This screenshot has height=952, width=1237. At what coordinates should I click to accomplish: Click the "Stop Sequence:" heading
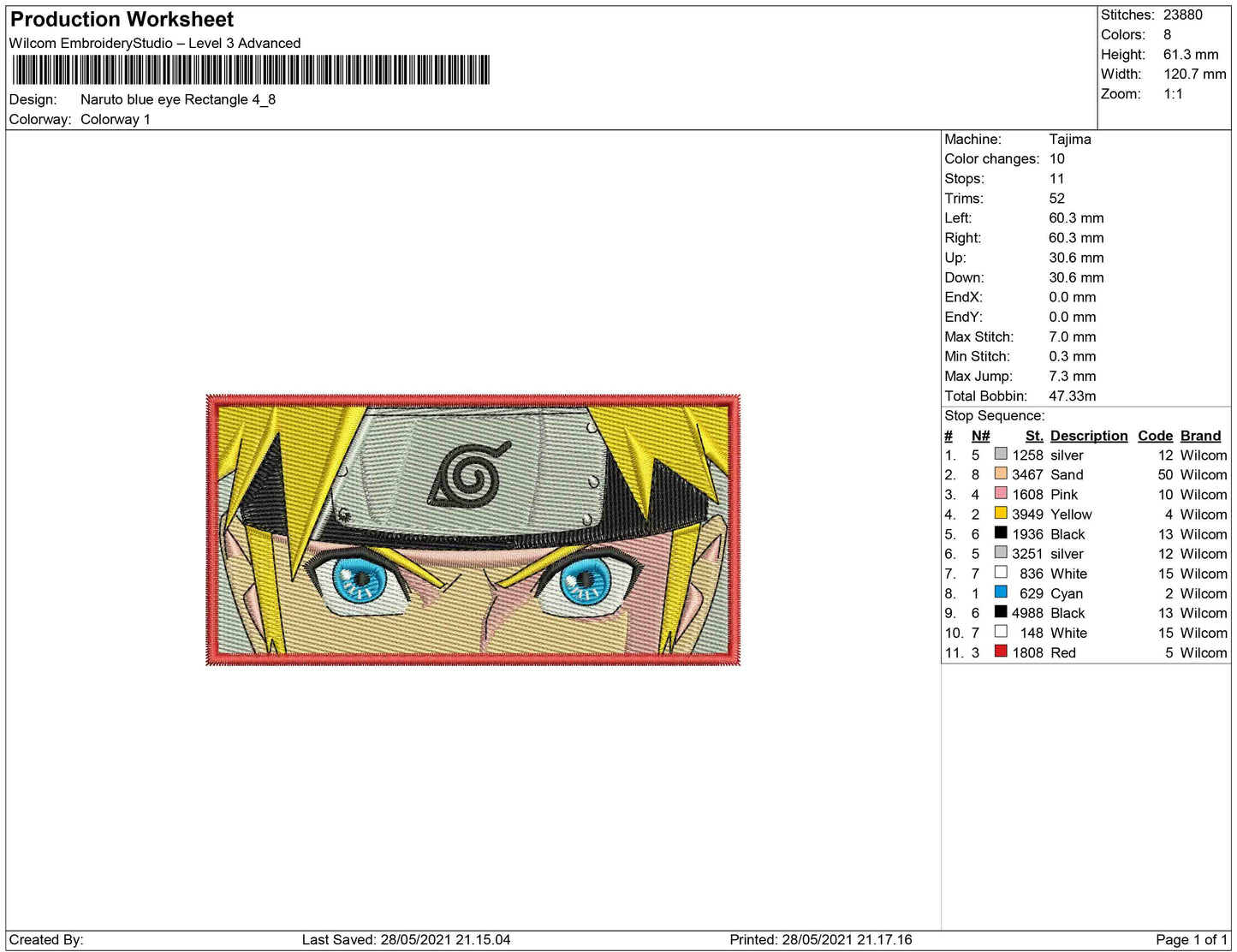coord(995,416)
